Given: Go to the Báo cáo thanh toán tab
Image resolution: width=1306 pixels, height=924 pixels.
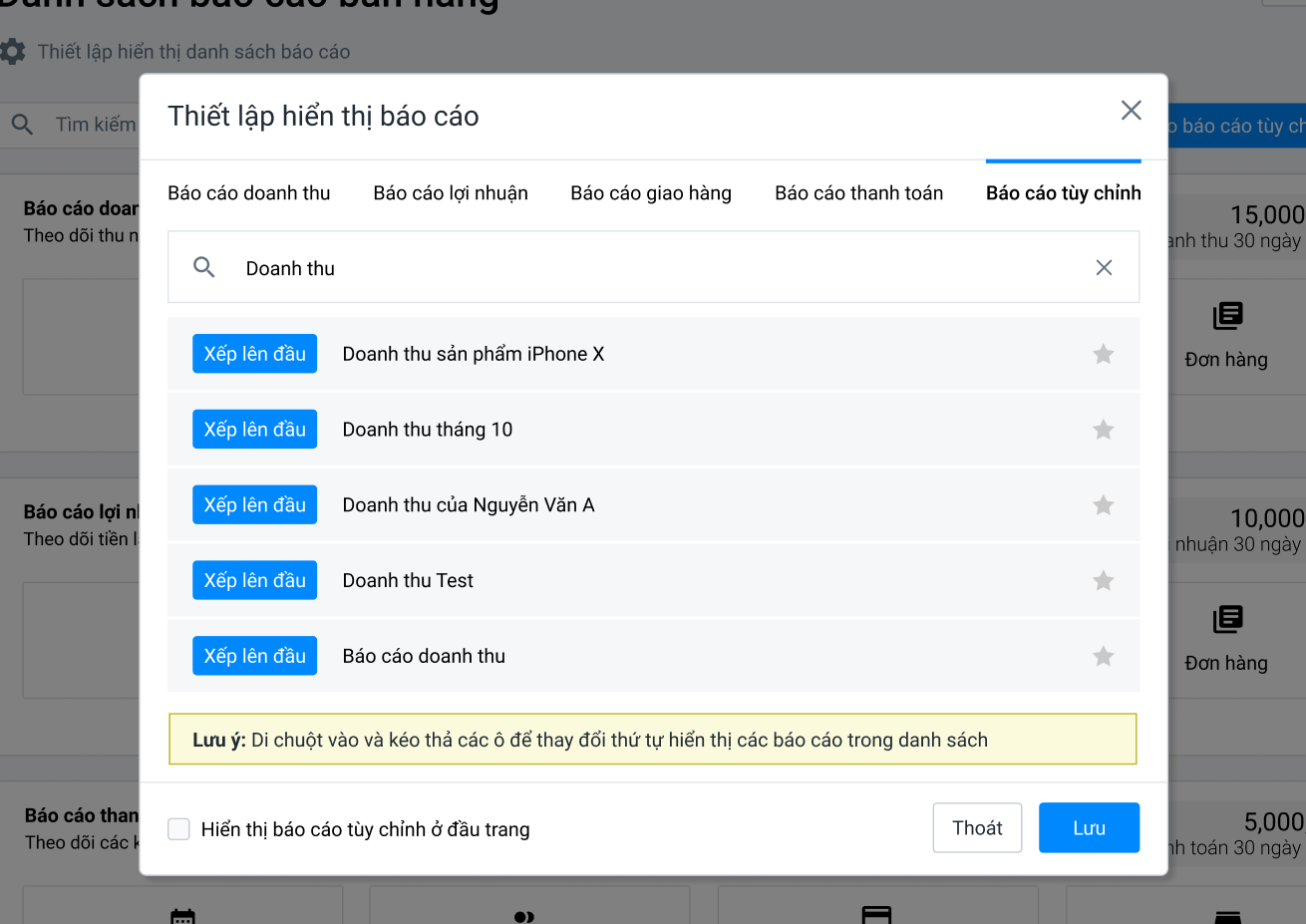Looking at the screenshot, I should 859,193.
